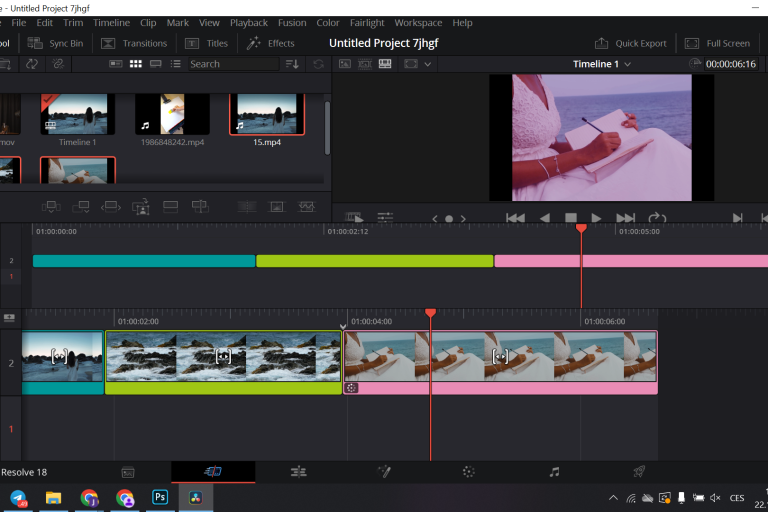Open the Transitions library
Viewport: 768px width, 512px height.
point(134,43)
